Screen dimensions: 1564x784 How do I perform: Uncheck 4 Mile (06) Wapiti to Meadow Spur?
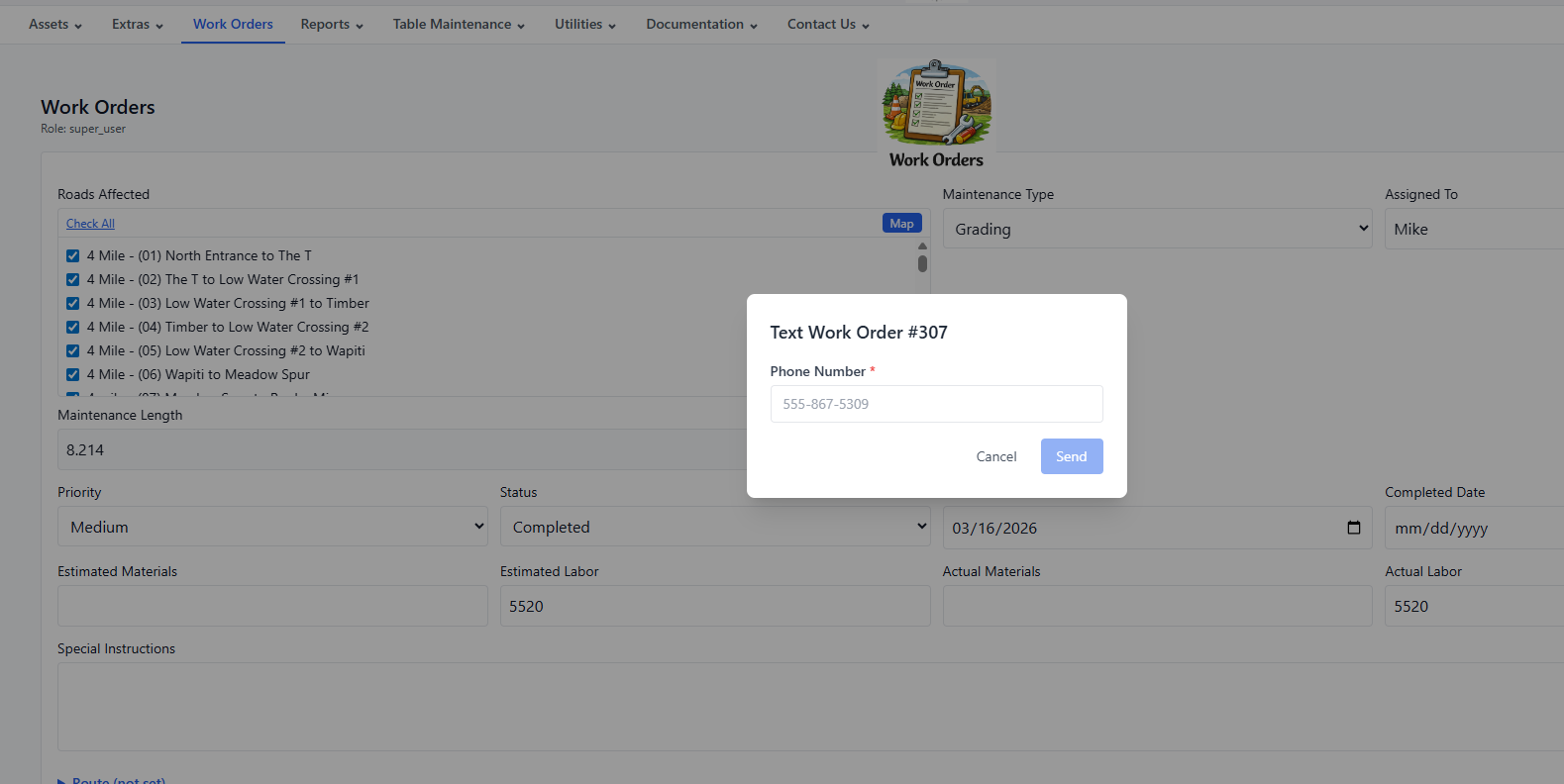click(72, 374)
